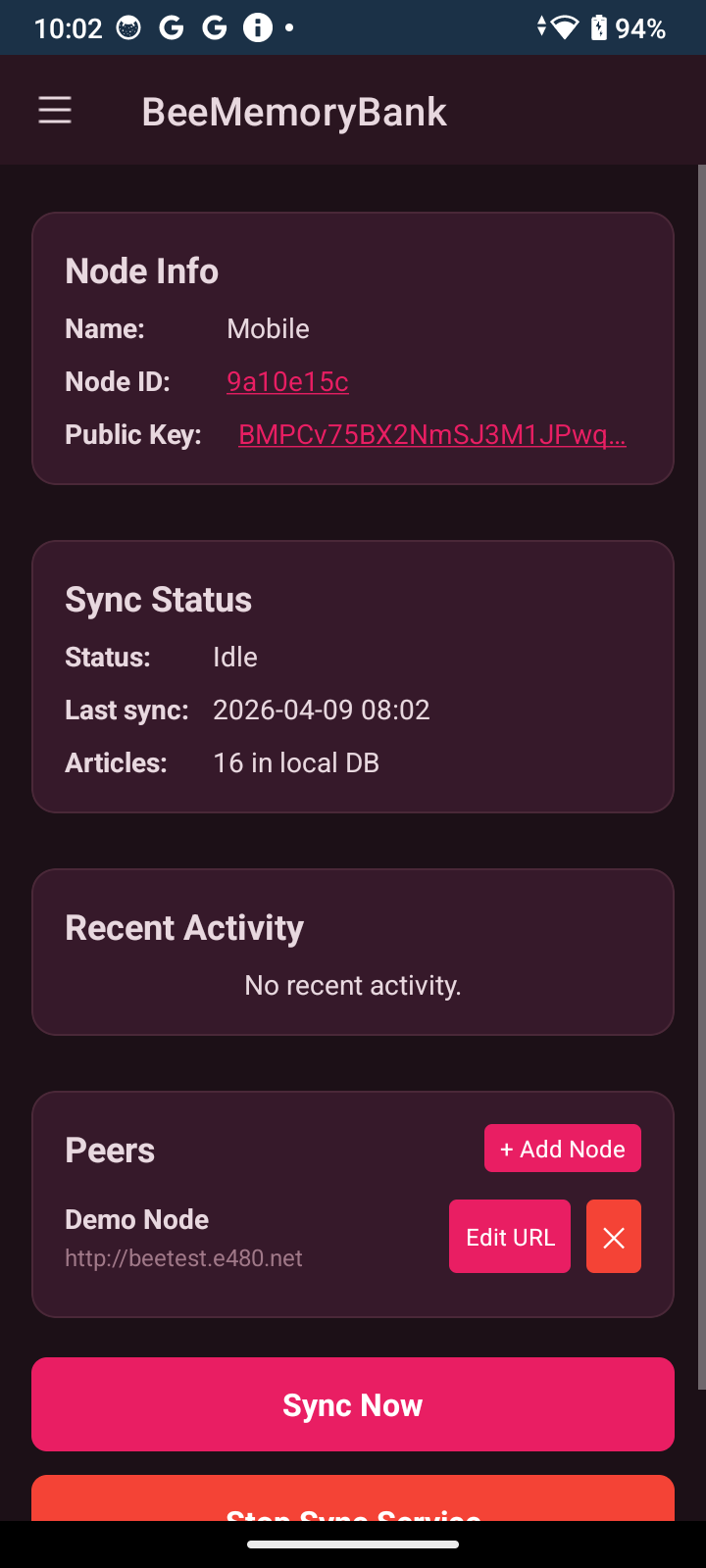Click the + Add Node button

pyautogui.click(x=563, y=1149)
